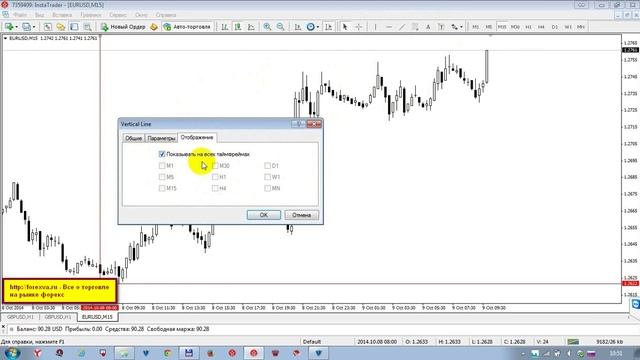Click the Auto-trading toolbar button
Image resolution: width=640 pixels, height=360 pixels.
pyautogui.click(x=187, y=27)
